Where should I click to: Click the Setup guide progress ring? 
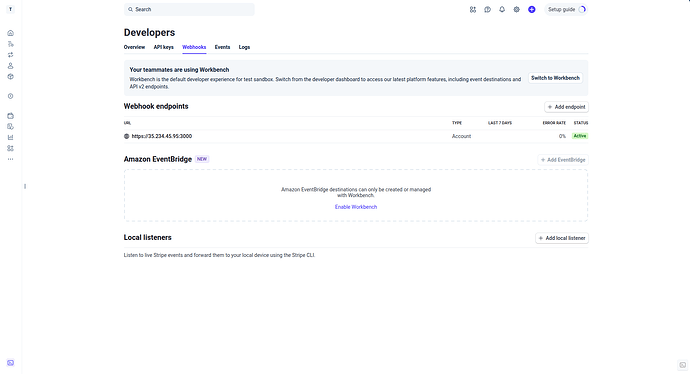[x=582, y=9]
